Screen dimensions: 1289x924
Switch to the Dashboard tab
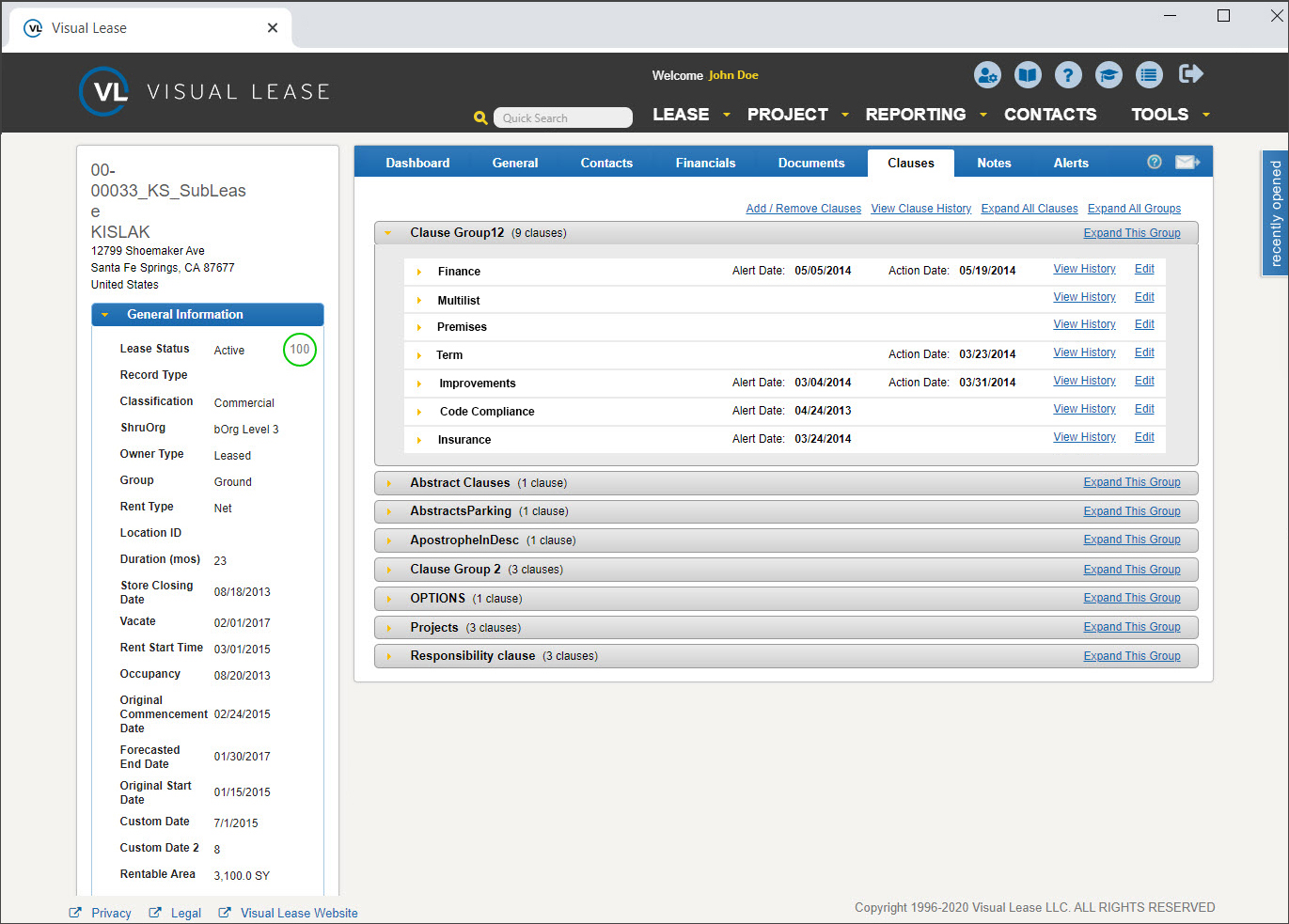click(417, 163)
